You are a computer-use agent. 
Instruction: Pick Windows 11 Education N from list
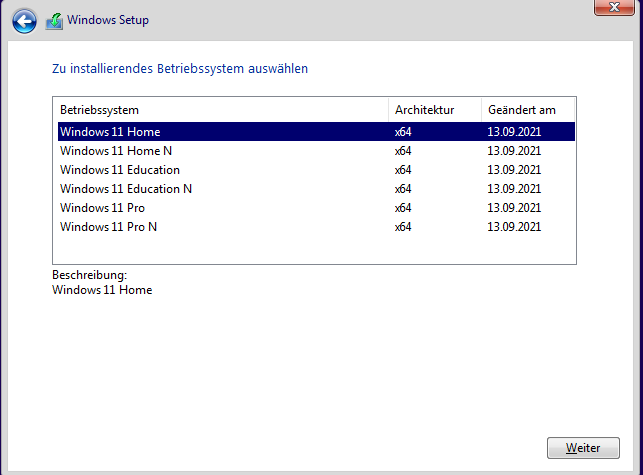126,189
